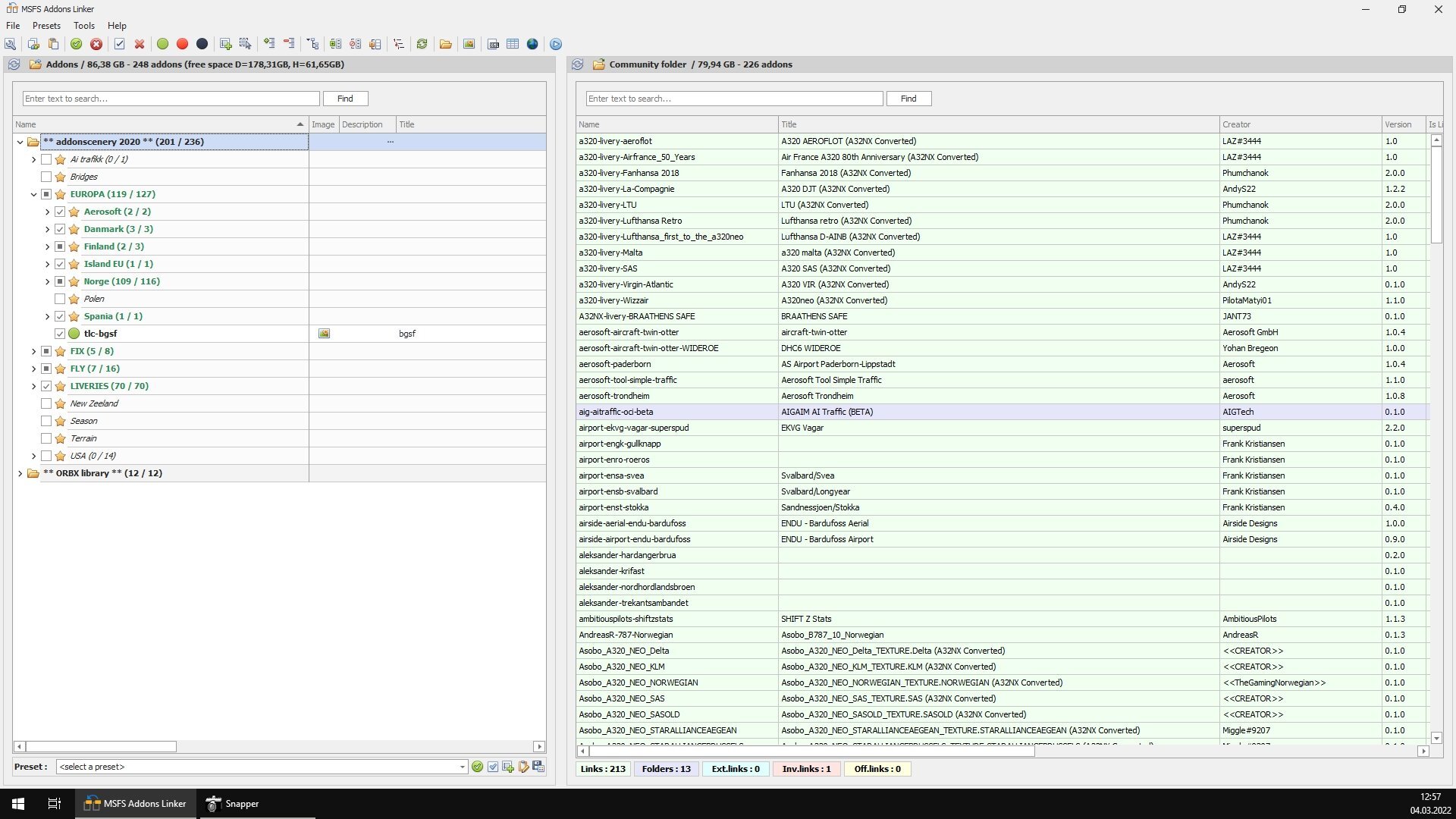Image resolution: width=1456 pixels, height=819 pixels.
Task: Click the image icon in tlc-bgsf row
Action: point(324,334)
